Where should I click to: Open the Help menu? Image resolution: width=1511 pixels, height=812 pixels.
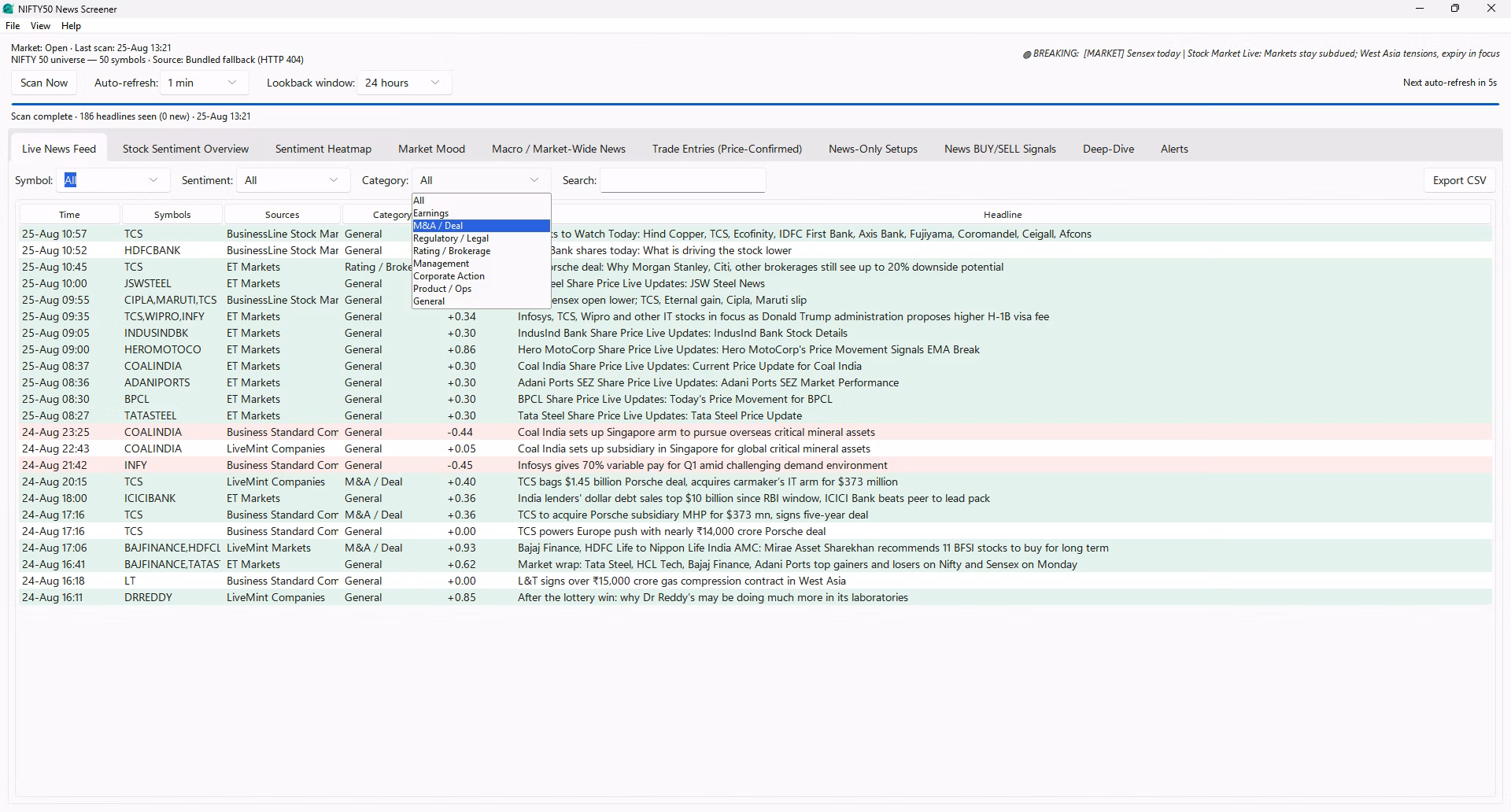click(71, 26)
